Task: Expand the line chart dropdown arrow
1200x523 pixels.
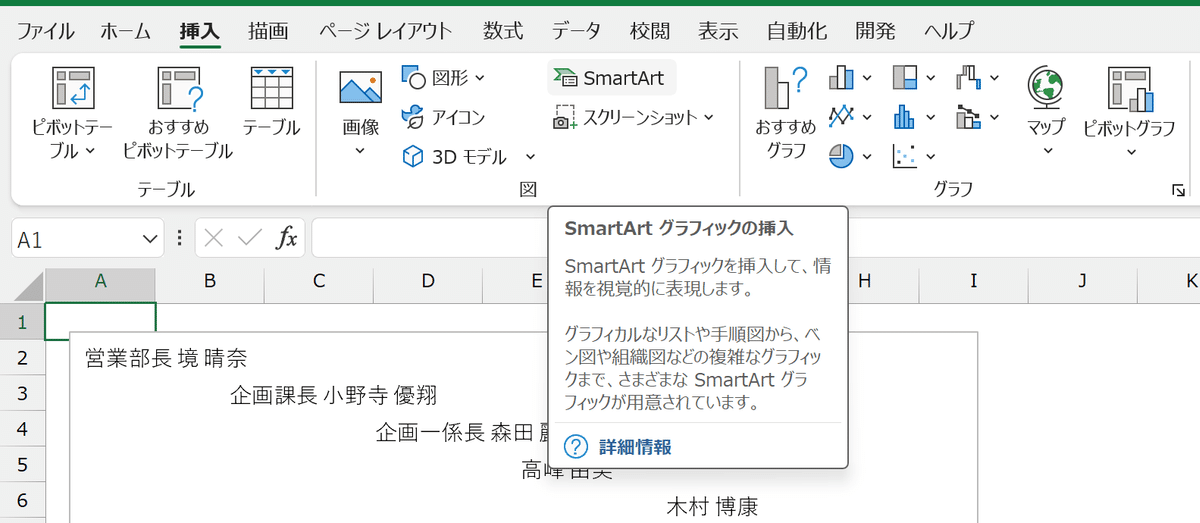Action: coord(867,117)
